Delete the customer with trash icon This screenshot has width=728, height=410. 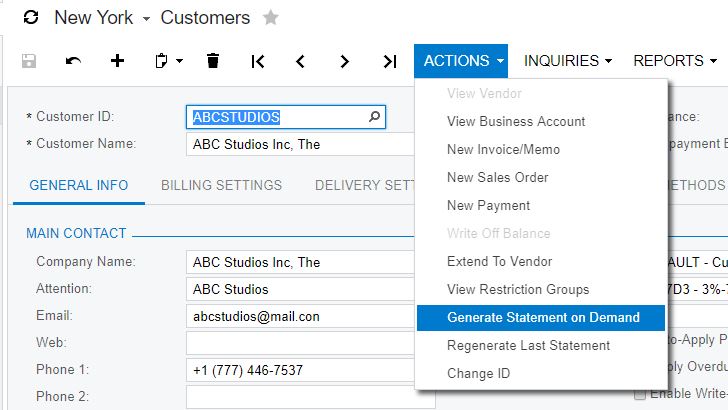[213, 61]
